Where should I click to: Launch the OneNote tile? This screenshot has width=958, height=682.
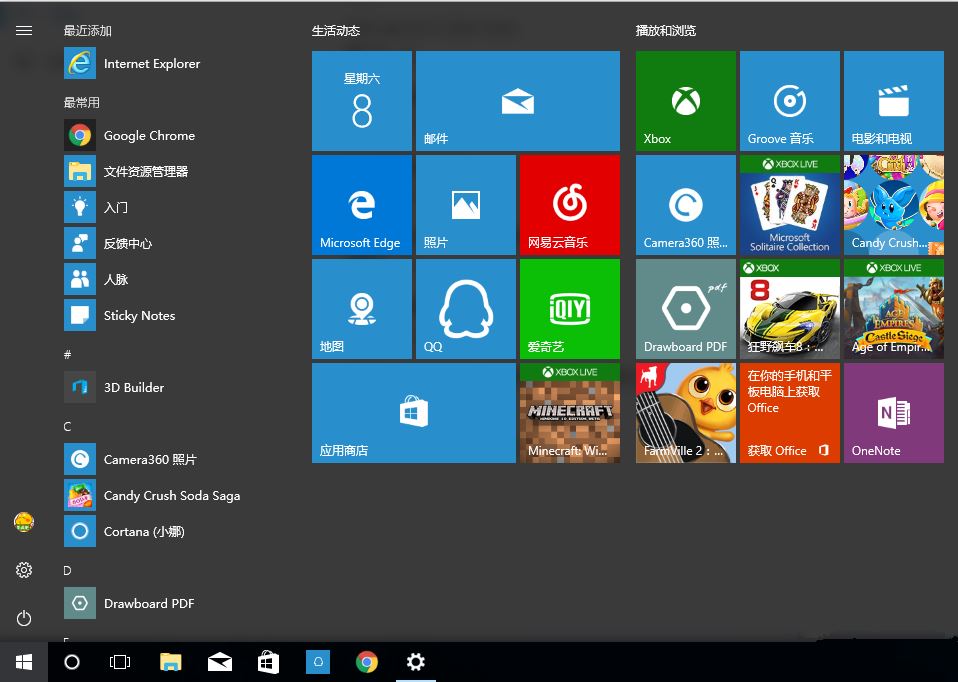click(x=893, y=413)
